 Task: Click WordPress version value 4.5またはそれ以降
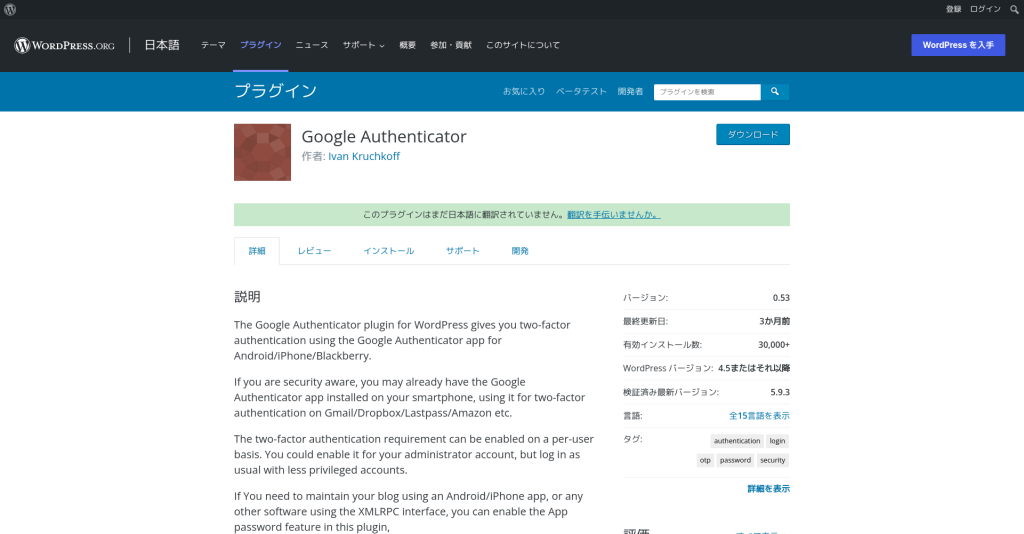(x=754, y=368)
